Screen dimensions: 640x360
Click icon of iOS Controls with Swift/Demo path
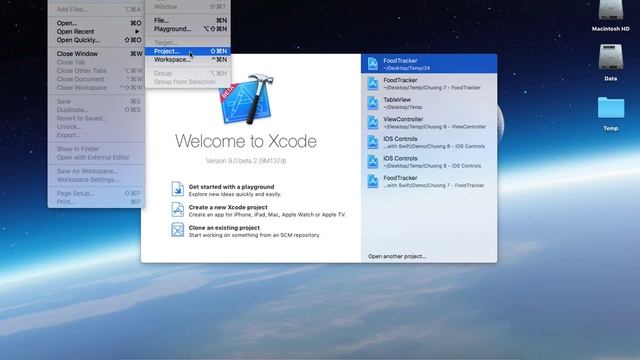(373, 142)
